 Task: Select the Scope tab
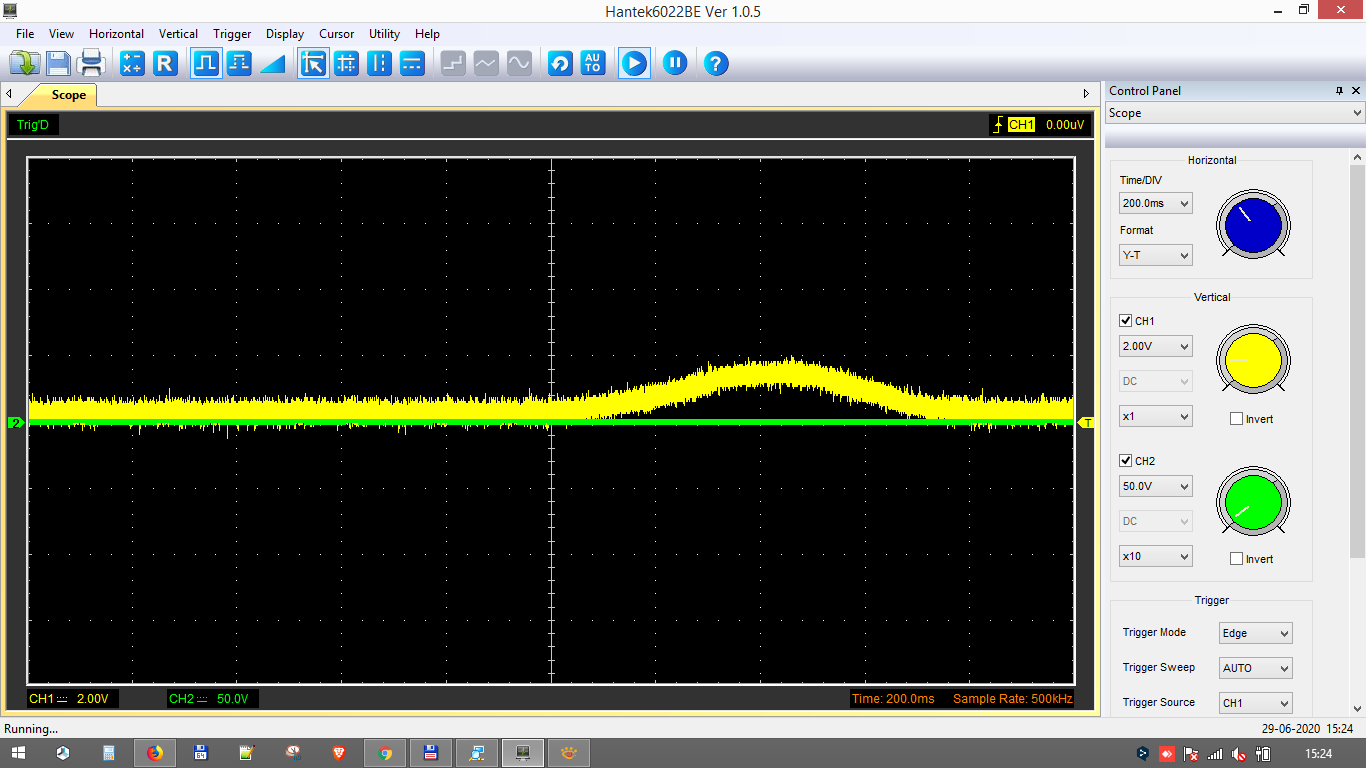pyautogui.click(x=66, y=95)
